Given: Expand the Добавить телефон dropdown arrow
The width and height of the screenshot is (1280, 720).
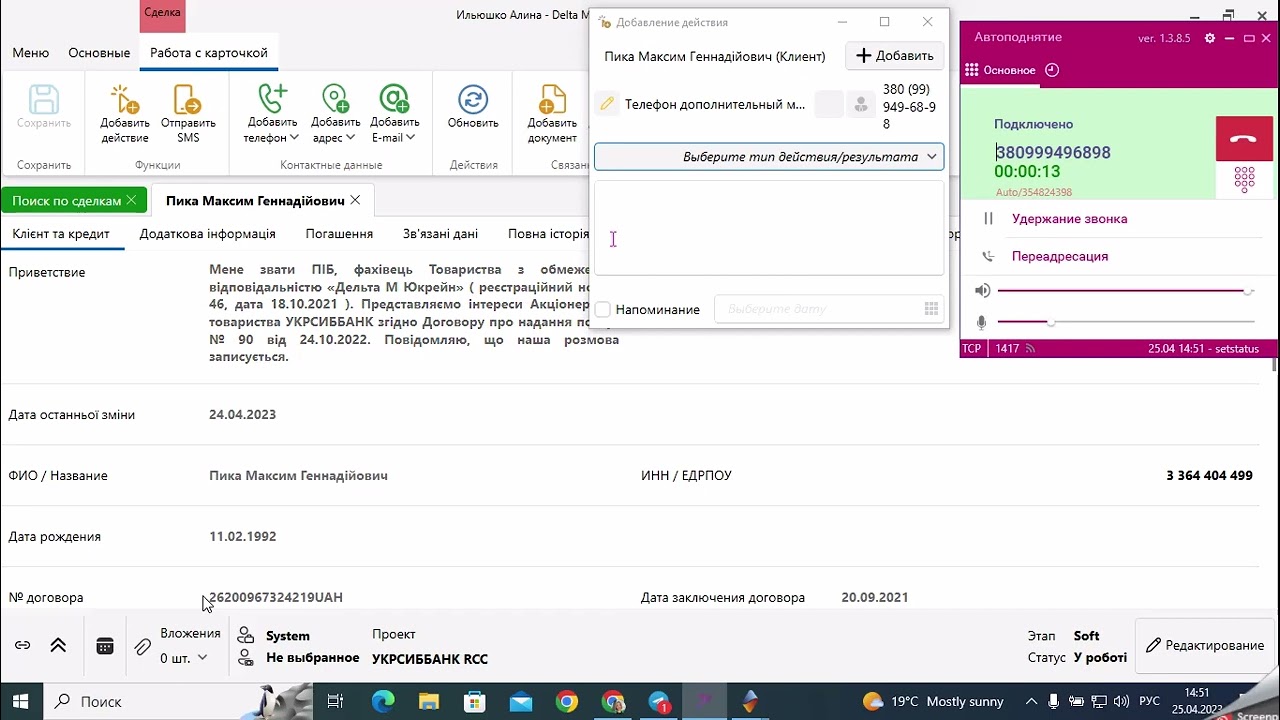Looking at the screenshot, I should point(294,137).
